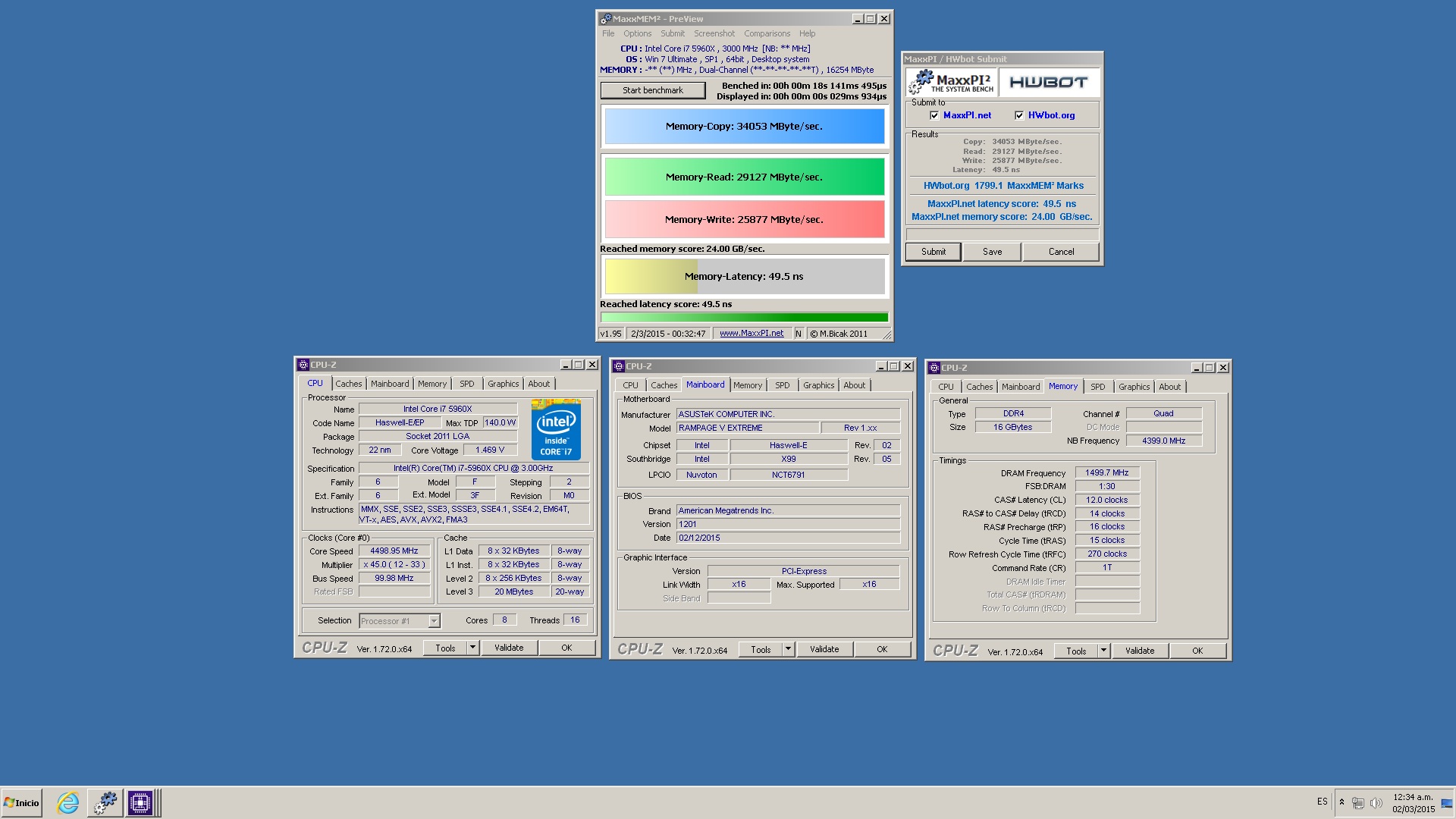This screenshot has width=1456, height=819.
Task: Open the Comparisons menu in MaxxMEM²
Action: [x=767, y=33]
